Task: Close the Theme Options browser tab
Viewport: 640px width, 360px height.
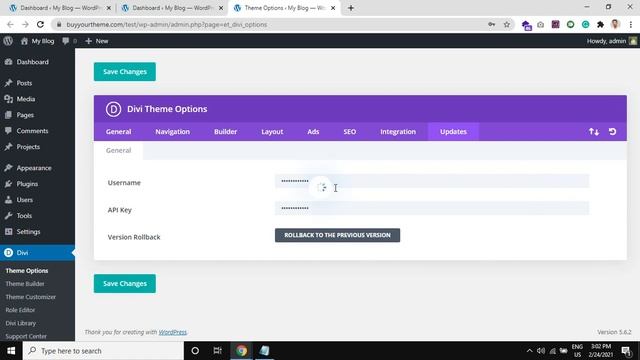Action: point(333,8)
